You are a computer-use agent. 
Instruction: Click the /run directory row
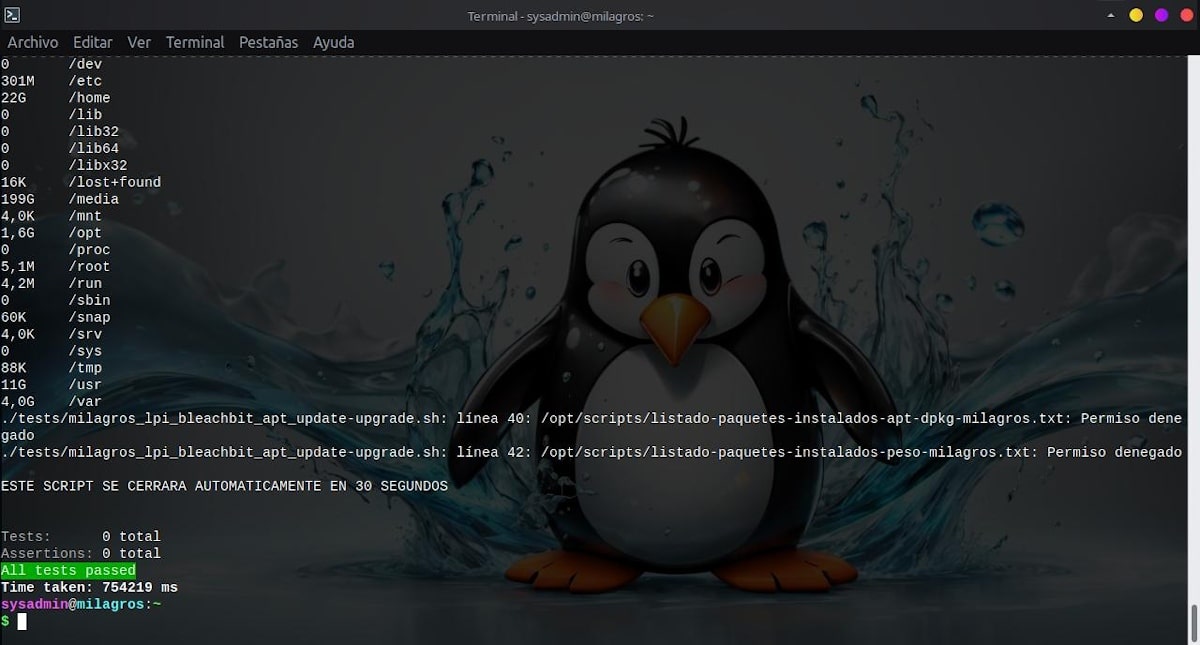52,283
